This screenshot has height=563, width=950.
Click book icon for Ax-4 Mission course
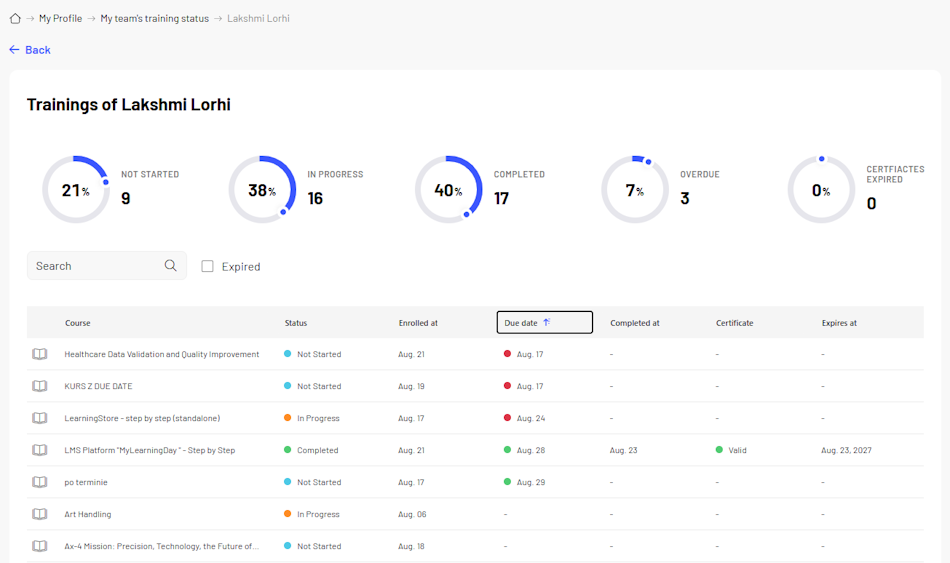pyautogui.click(x=39, y=546)
